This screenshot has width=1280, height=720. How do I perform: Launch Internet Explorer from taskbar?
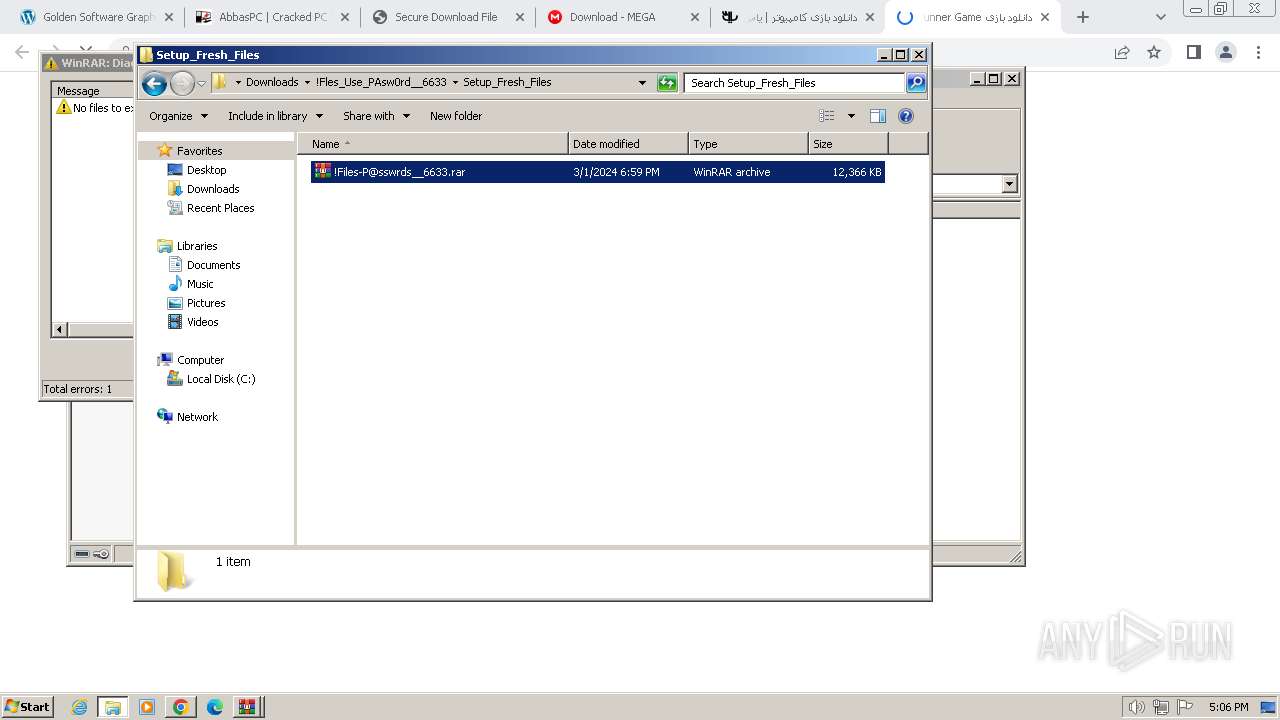click(x=80, y=707)
